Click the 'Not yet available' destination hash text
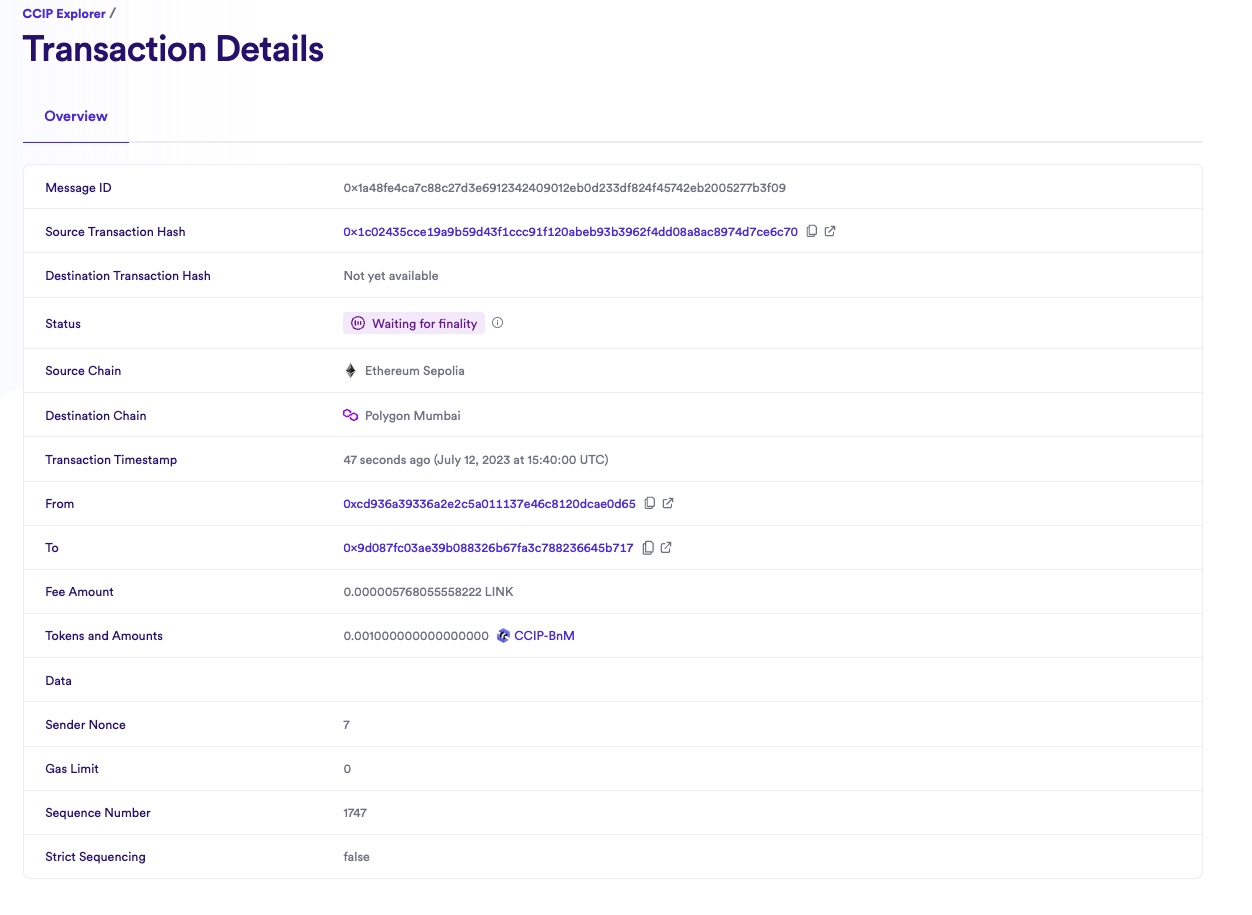The height and width of the screenshot is (915, 1252). click(x=391, y=276)
